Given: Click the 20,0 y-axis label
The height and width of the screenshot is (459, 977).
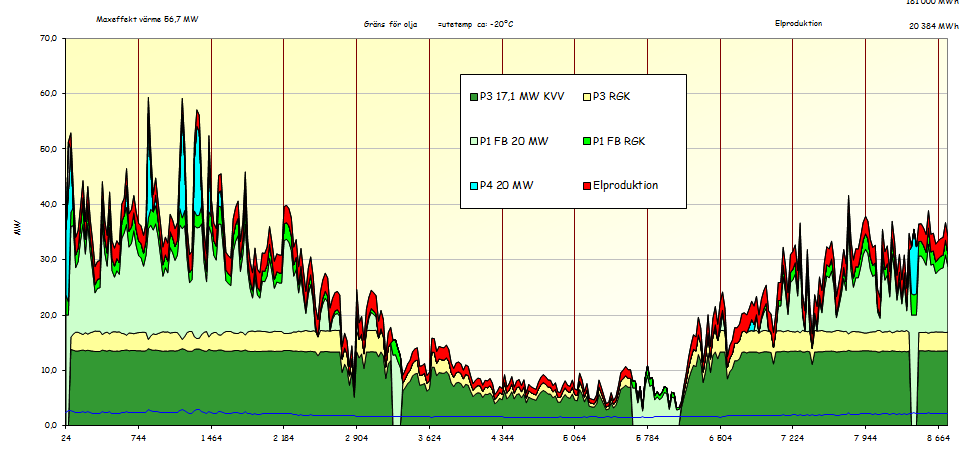Looking at the screenshot, I should click(x=49, y=315).
